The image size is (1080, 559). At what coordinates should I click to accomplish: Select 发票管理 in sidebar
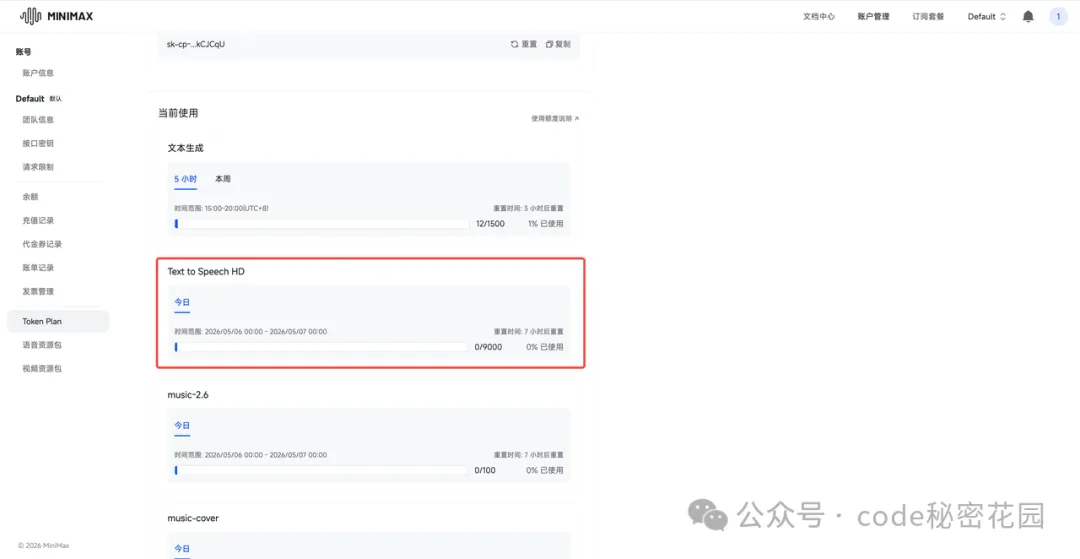pyautogui.click(x=38, y=292)
